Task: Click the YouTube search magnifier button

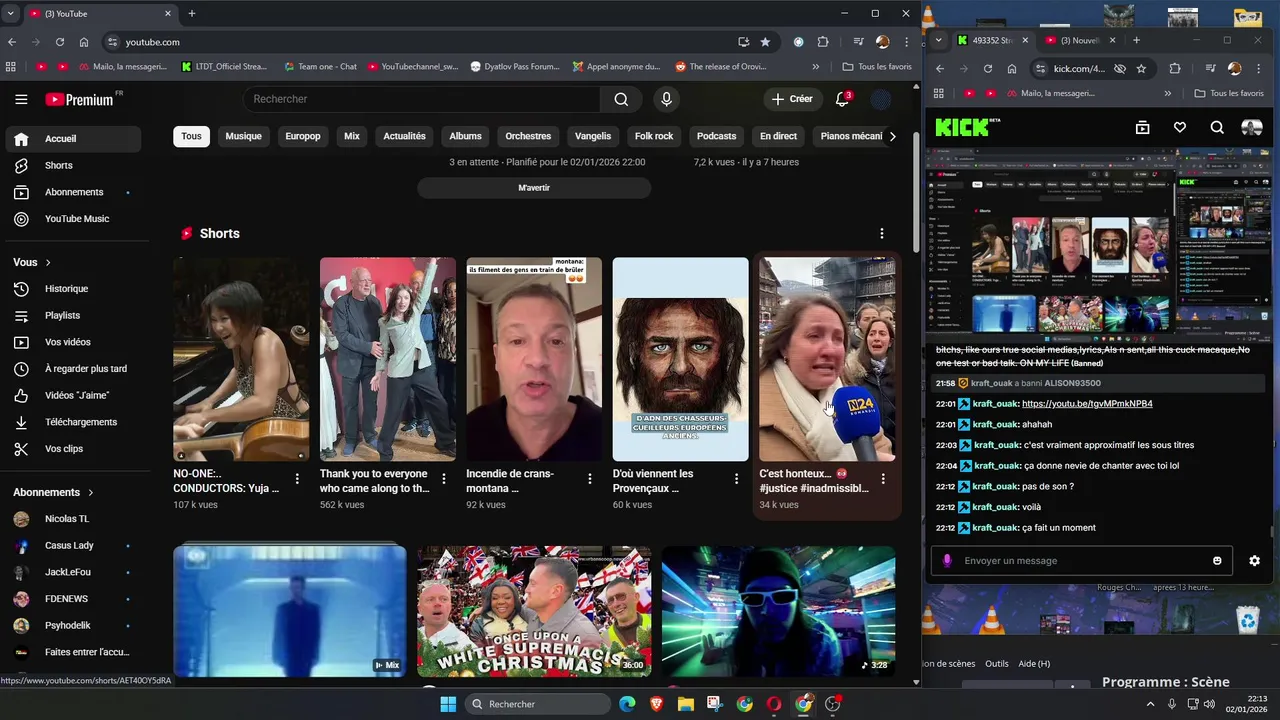Action: (621, 99)
